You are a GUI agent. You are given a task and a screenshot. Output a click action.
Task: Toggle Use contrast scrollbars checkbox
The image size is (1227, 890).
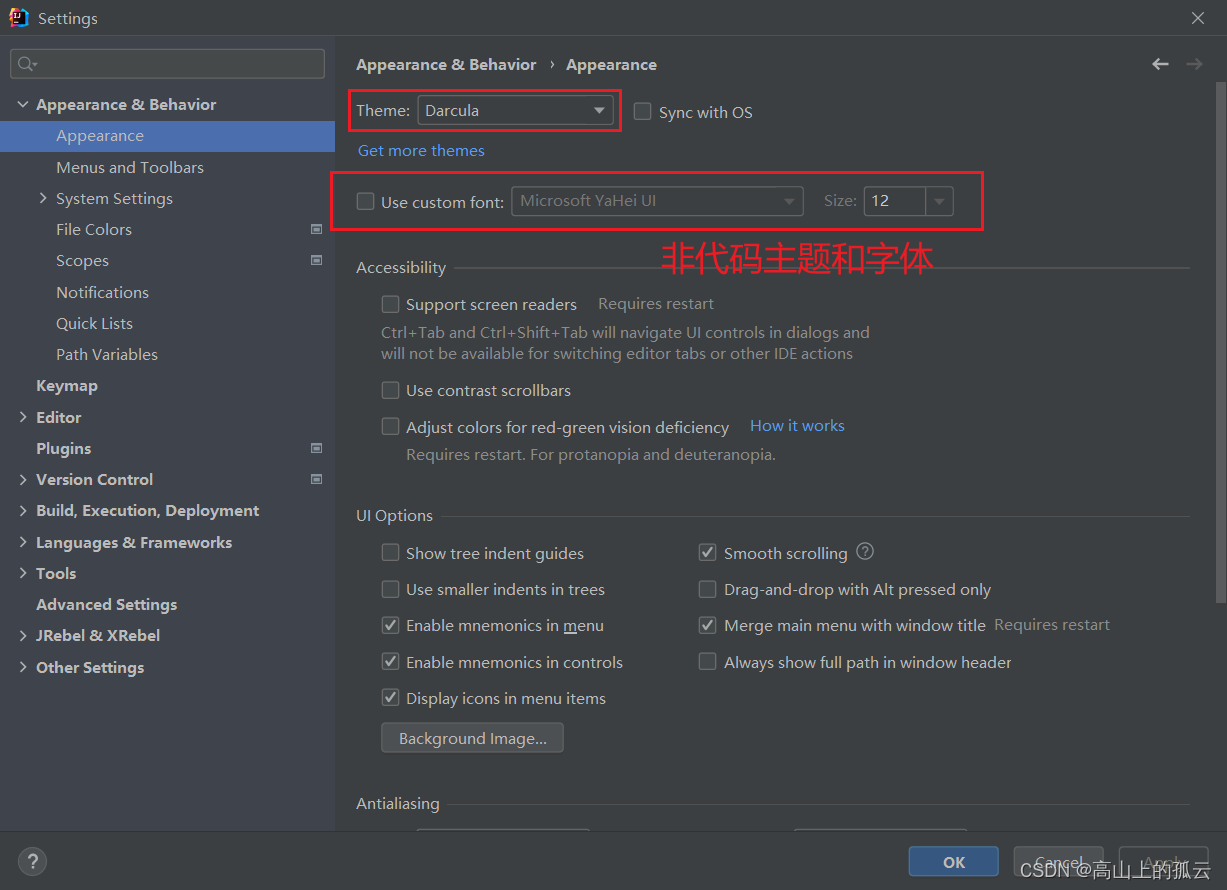(x=390, y=390)
